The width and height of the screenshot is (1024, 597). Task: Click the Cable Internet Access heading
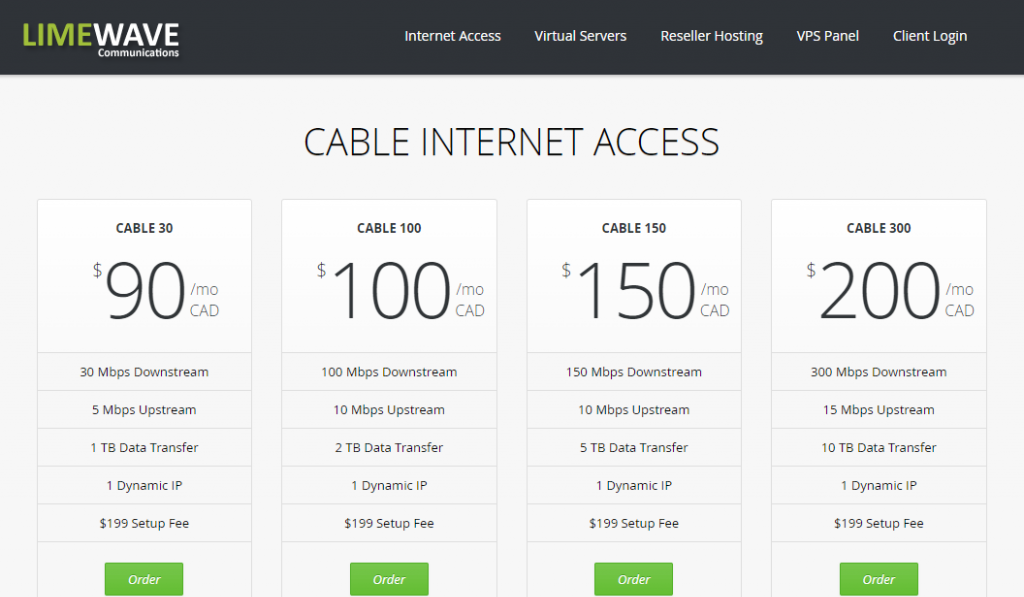coord(511,142)
